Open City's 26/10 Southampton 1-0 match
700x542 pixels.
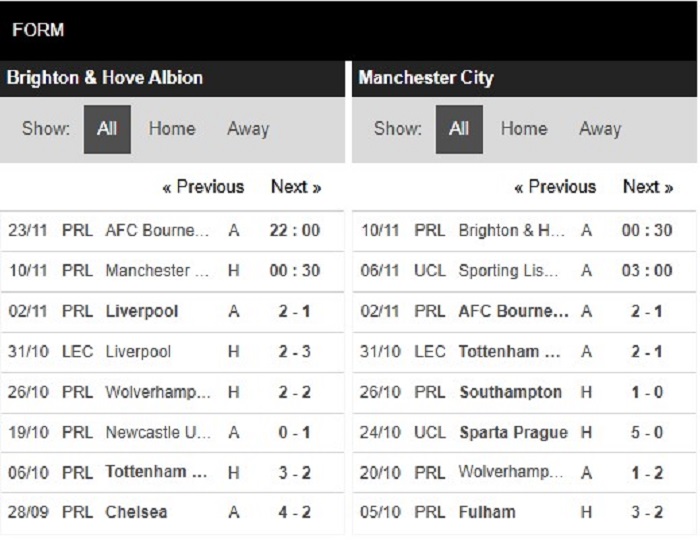coord(524,392)
